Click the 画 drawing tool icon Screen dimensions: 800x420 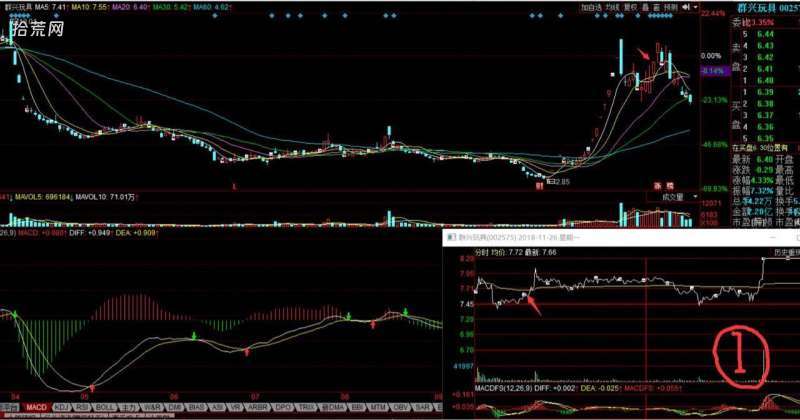coord(656,8)
